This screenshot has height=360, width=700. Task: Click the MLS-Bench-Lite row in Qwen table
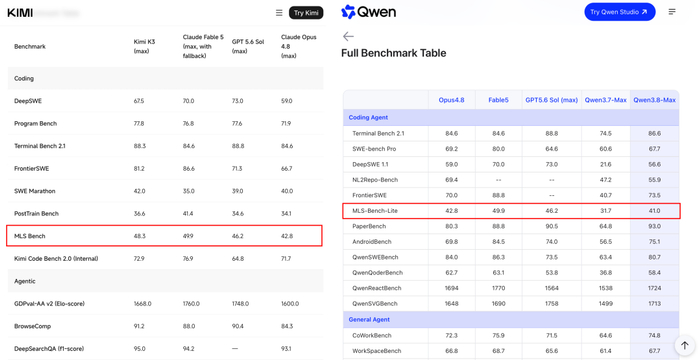[x=511, y=211]
